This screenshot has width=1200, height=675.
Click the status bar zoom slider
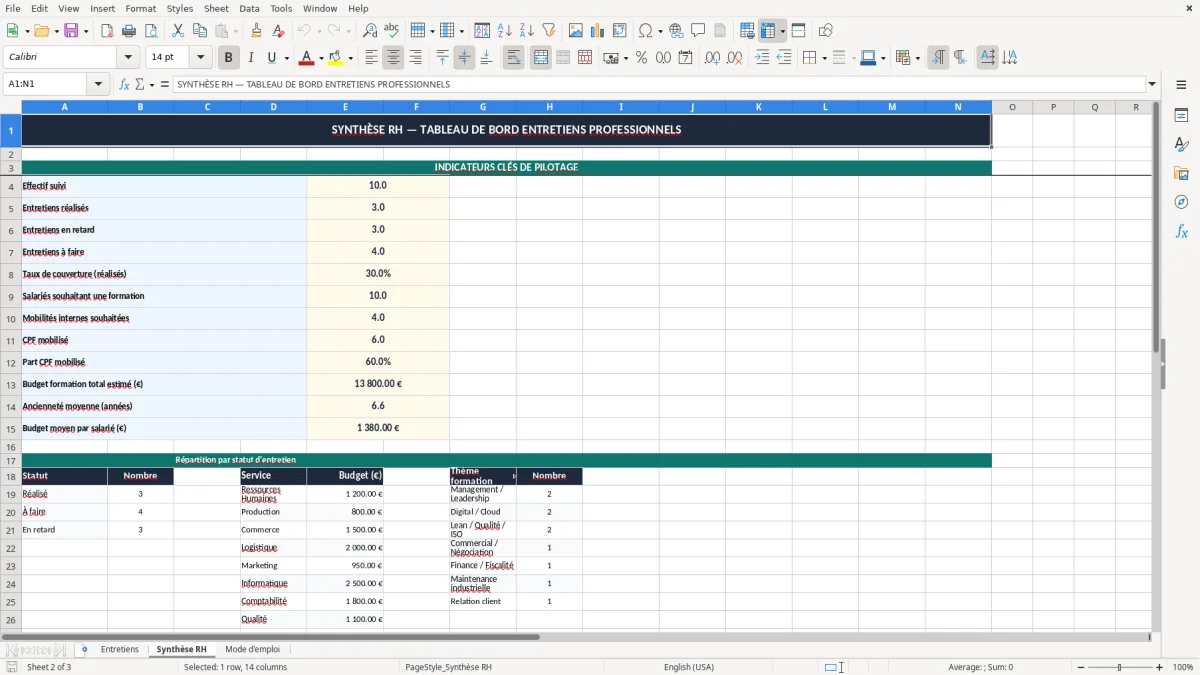tap(1120, 667)
